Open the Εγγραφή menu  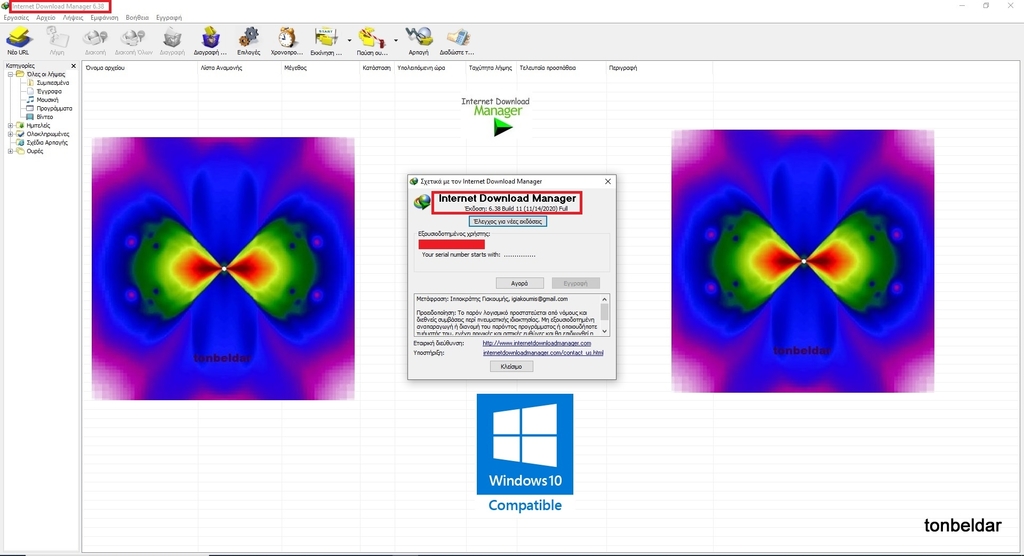coord(169,18)
